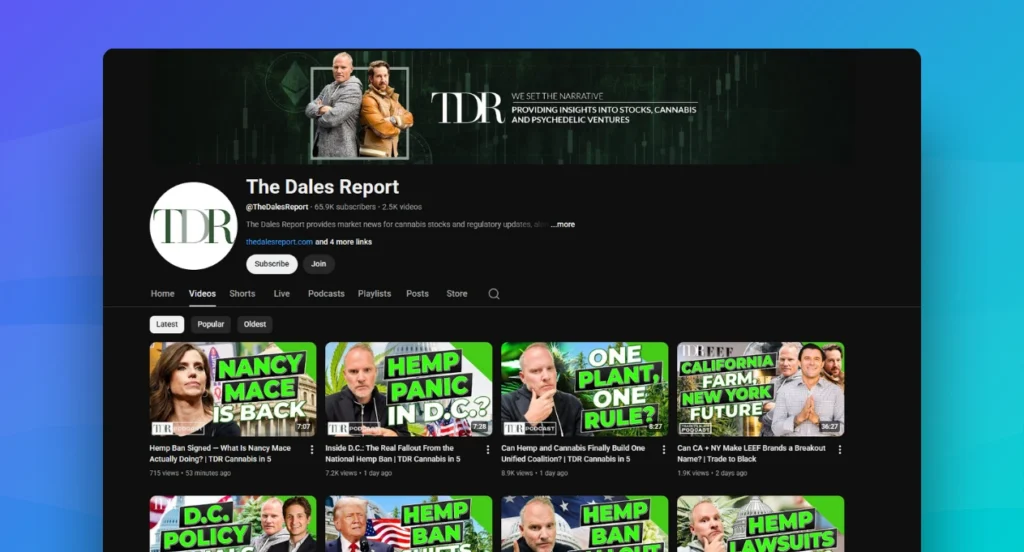This screenshot has height=552, width=1024.
Task: Open options menu for Inside D.C. video
Action: click(x=487, y=449)
